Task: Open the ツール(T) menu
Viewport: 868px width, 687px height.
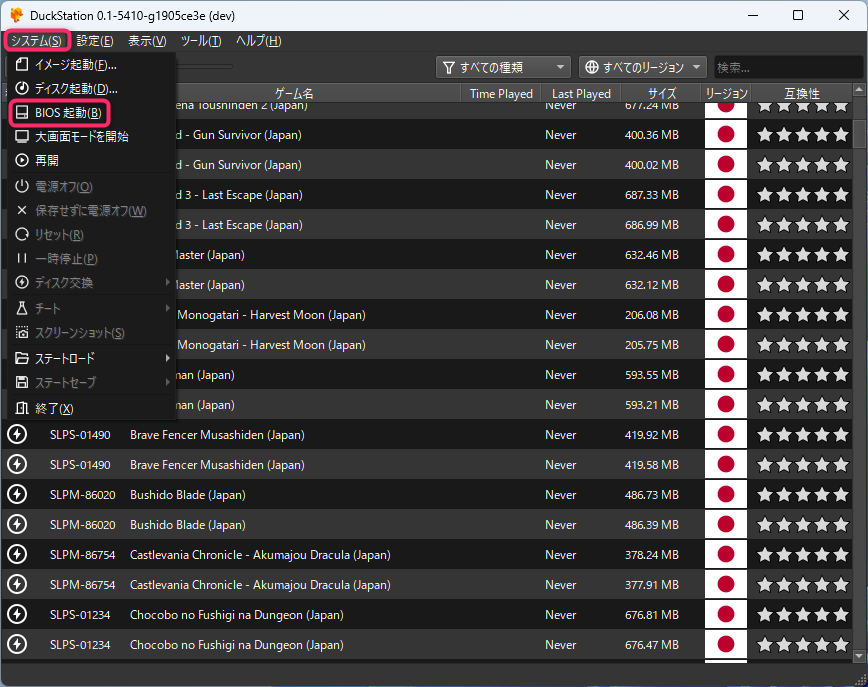Action: point(201,41)
